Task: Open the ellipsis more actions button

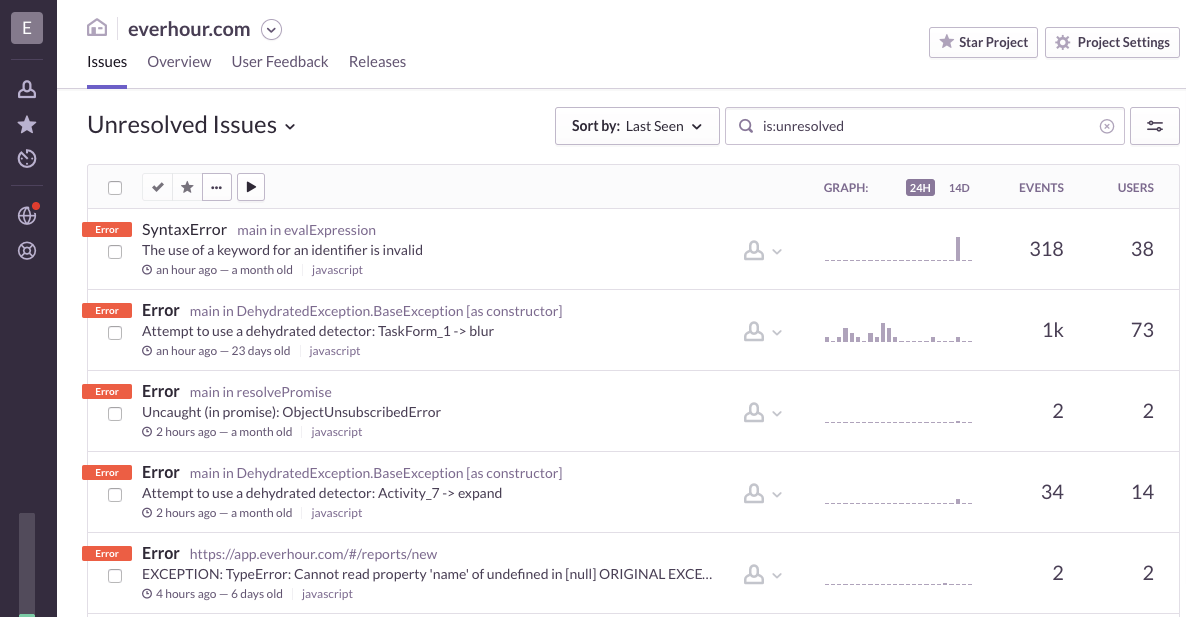Action: (x=216, y=187)
